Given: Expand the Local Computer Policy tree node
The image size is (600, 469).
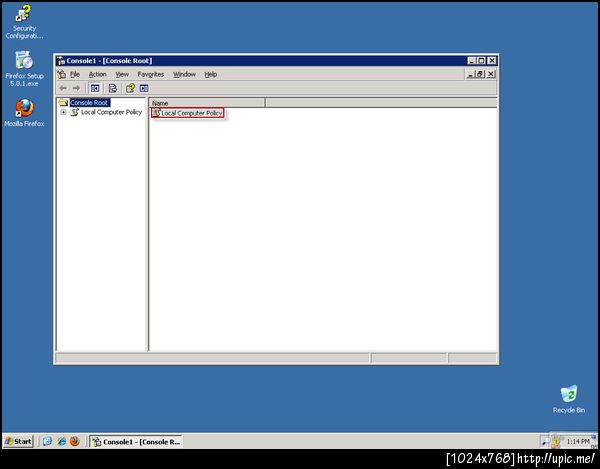Looking at the screenshot, I should 64,112.
